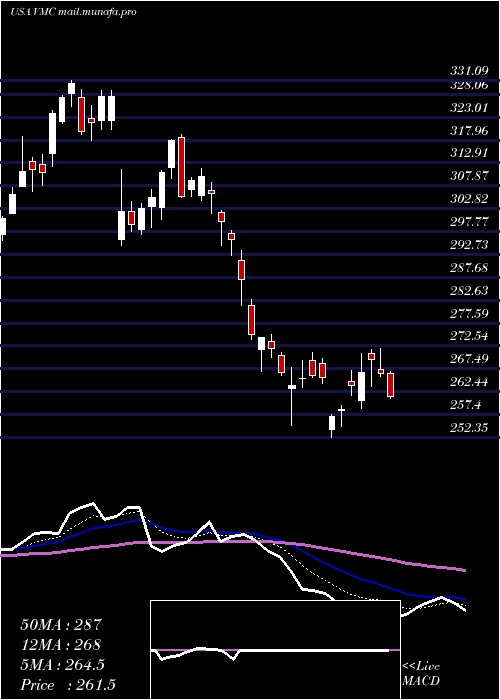Click the '<<Live MACD' label
The image size is (500, 700).
421,674
